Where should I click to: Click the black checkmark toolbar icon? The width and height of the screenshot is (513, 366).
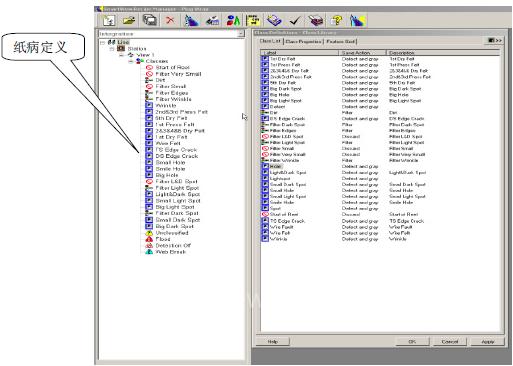click(295, 21)
